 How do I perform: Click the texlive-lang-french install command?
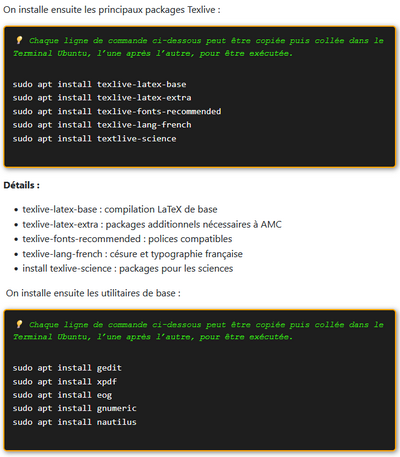click(102, 125)
